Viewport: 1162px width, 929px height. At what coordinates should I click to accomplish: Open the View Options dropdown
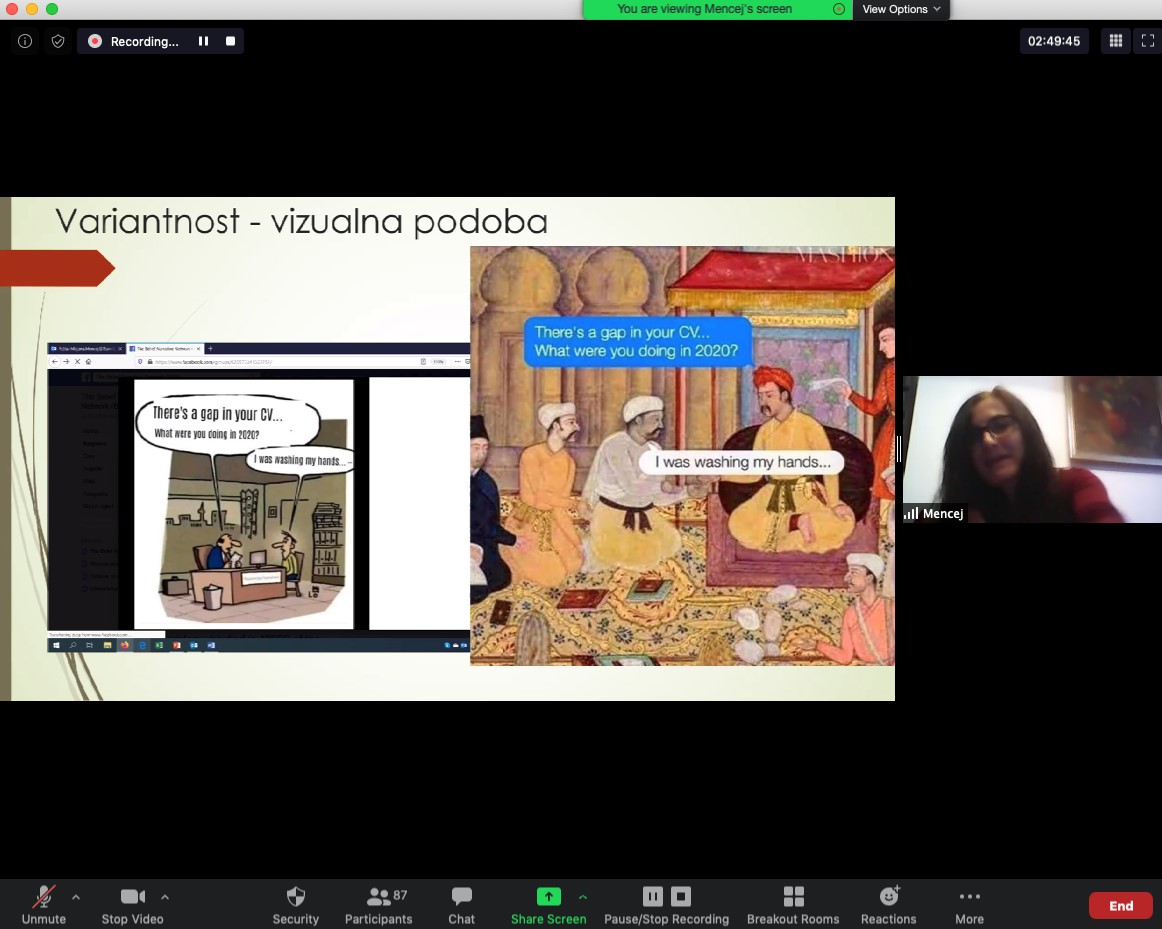point(901,9)
